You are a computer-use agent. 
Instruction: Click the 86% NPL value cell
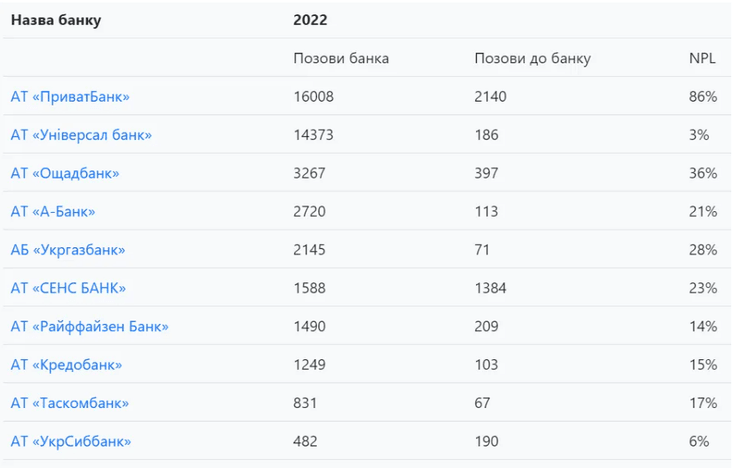click(x=703, y=97)
